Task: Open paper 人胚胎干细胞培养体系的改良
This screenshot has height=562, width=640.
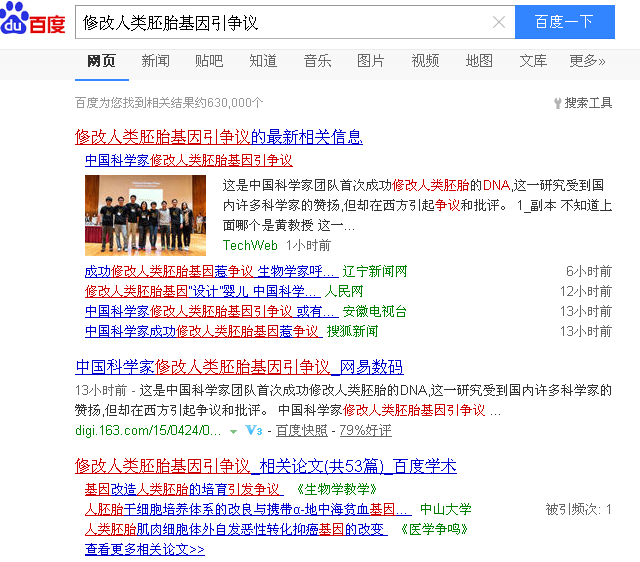Action: pyautogui.click(x=248, y=509)
